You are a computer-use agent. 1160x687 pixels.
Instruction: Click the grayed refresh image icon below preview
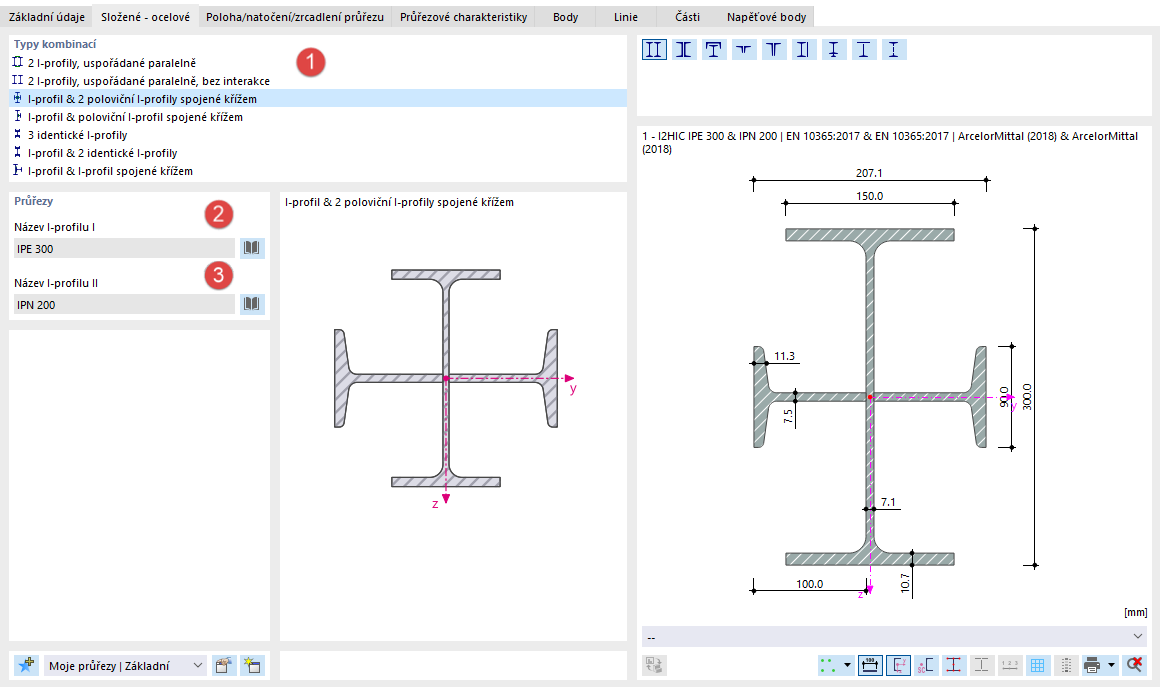(654, 665)
